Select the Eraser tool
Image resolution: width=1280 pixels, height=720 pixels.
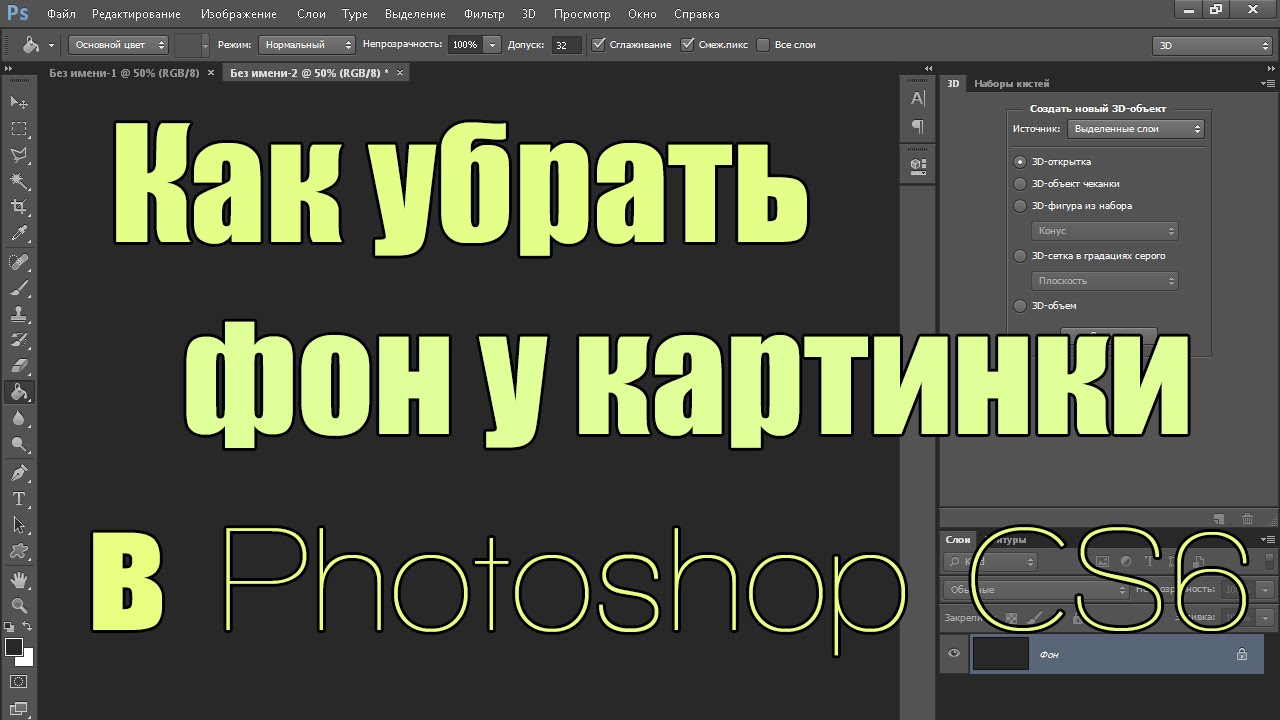click(19, 366)
